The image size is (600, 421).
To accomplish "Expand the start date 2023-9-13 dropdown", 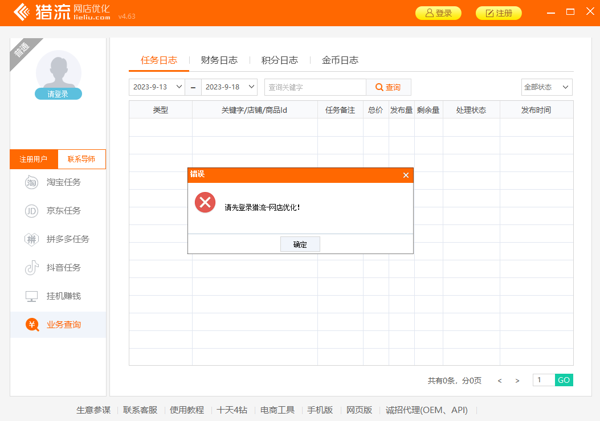I will pos(179,87).
